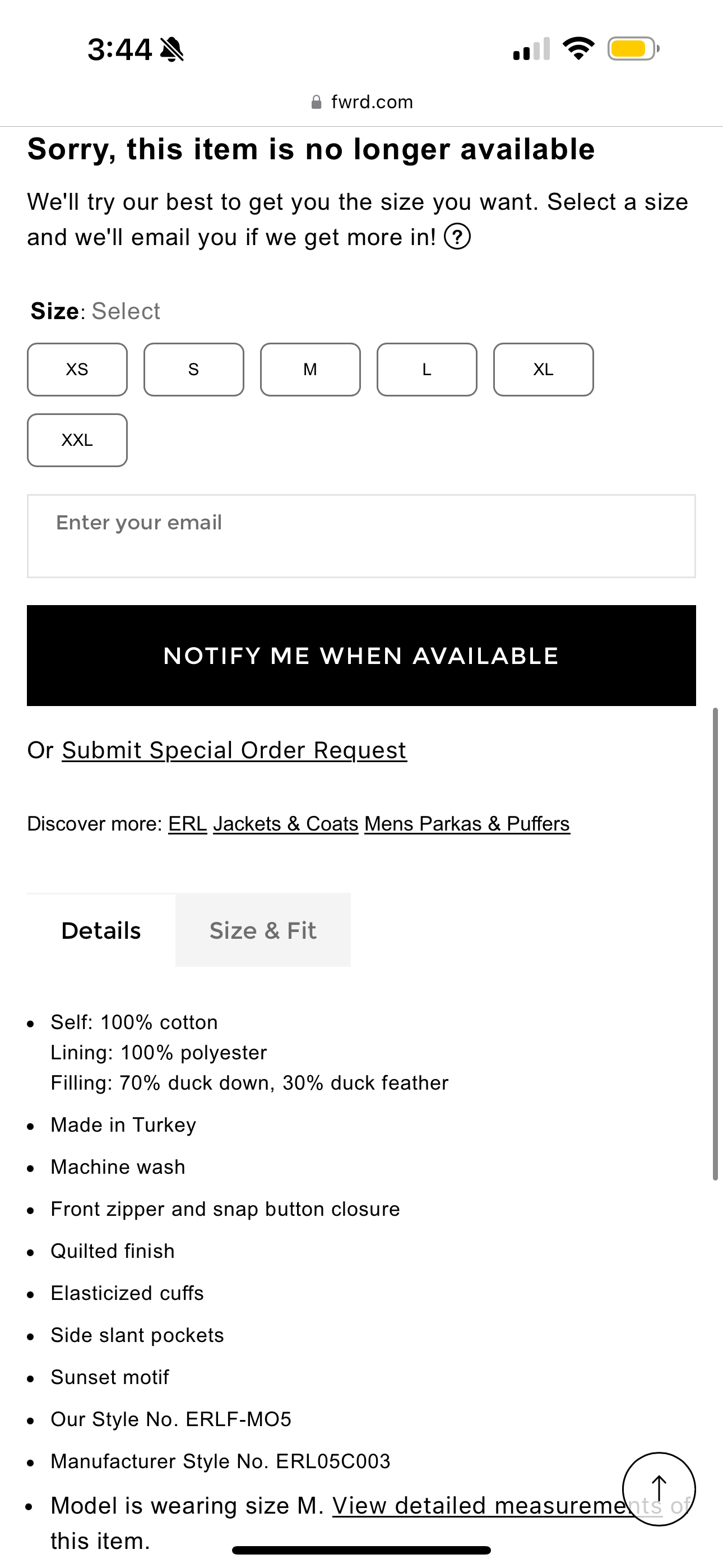Tap the cellular signal bars
This screenshot has width=723, height=1568.
tap(531, 49)
